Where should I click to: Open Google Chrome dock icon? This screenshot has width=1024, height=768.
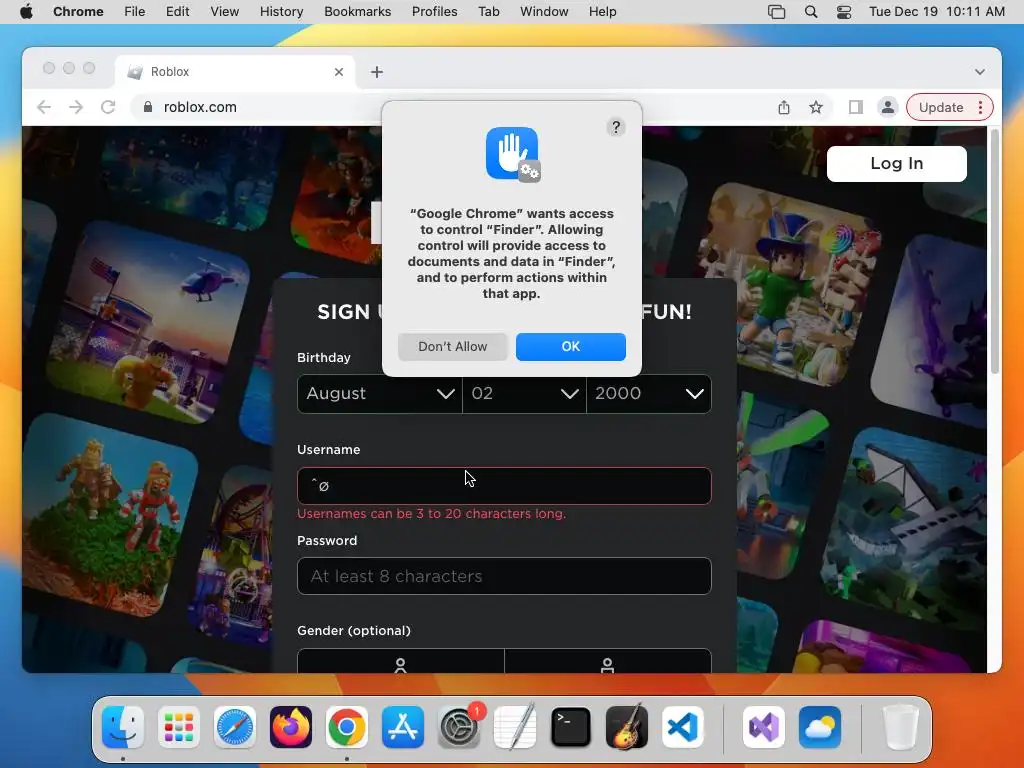pyautogui.click(x=347, y=727)
